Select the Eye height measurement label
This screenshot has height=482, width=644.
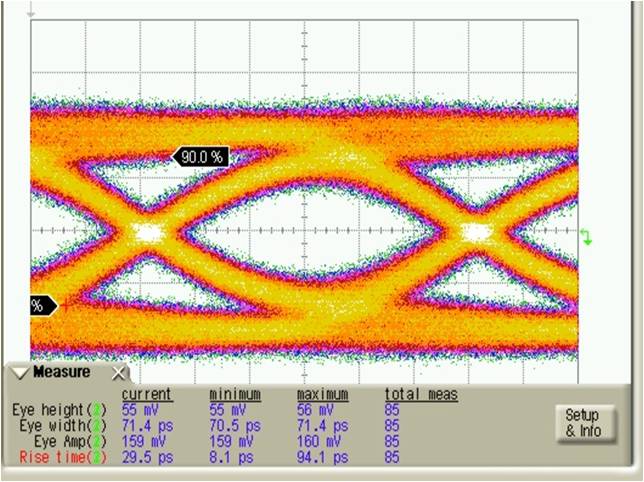[x=50, y=410]
